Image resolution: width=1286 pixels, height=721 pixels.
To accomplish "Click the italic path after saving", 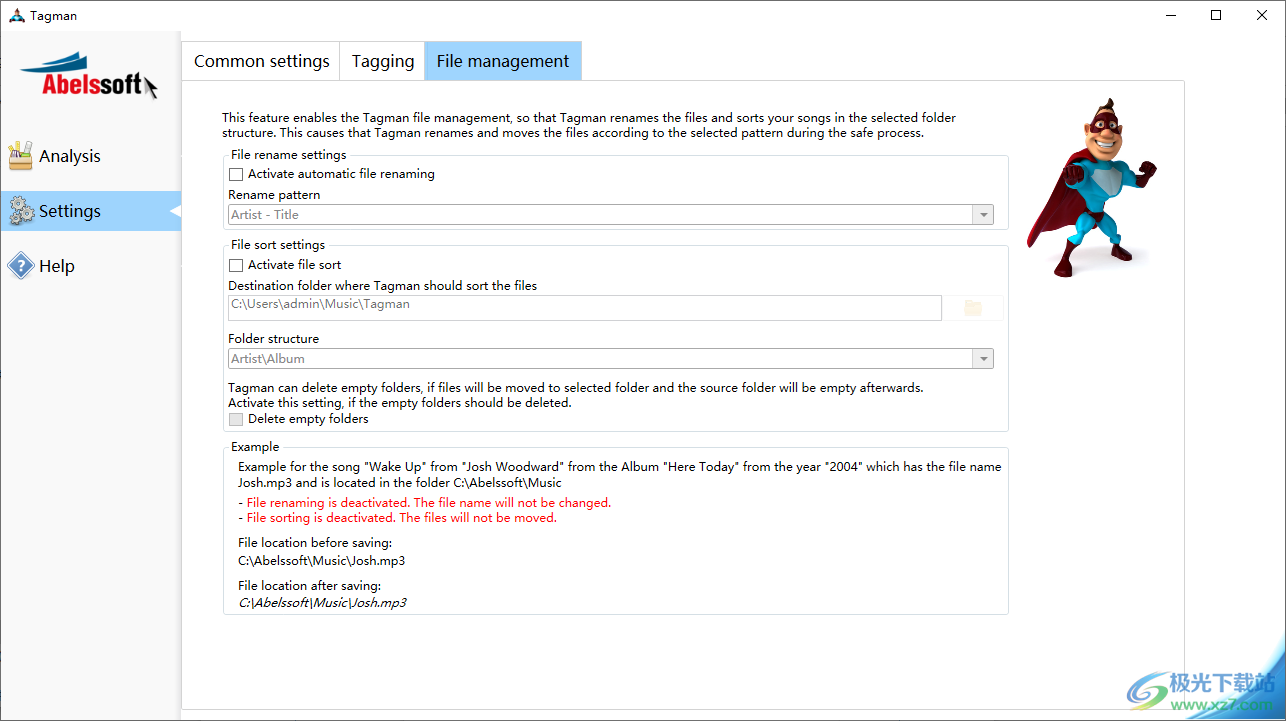I will click(322, 603).
